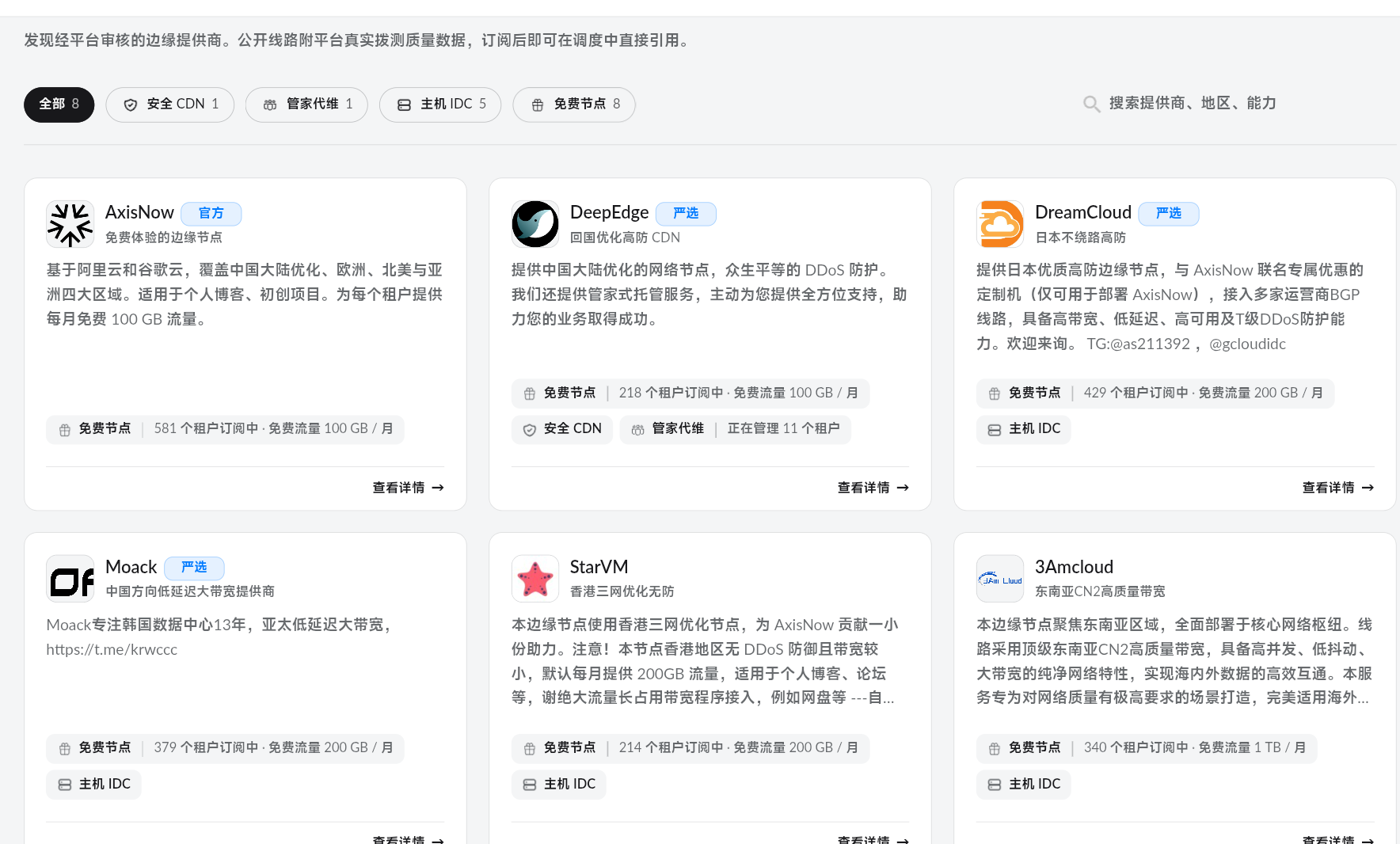
Task: Click the gift icon in AxisNow 免费节点 tag
Action: [65, 430]
